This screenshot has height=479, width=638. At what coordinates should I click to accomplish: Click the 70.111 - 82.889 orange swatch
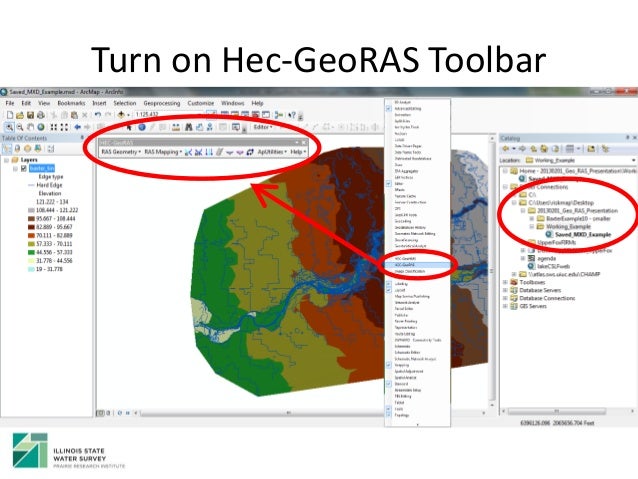[31, 236]
